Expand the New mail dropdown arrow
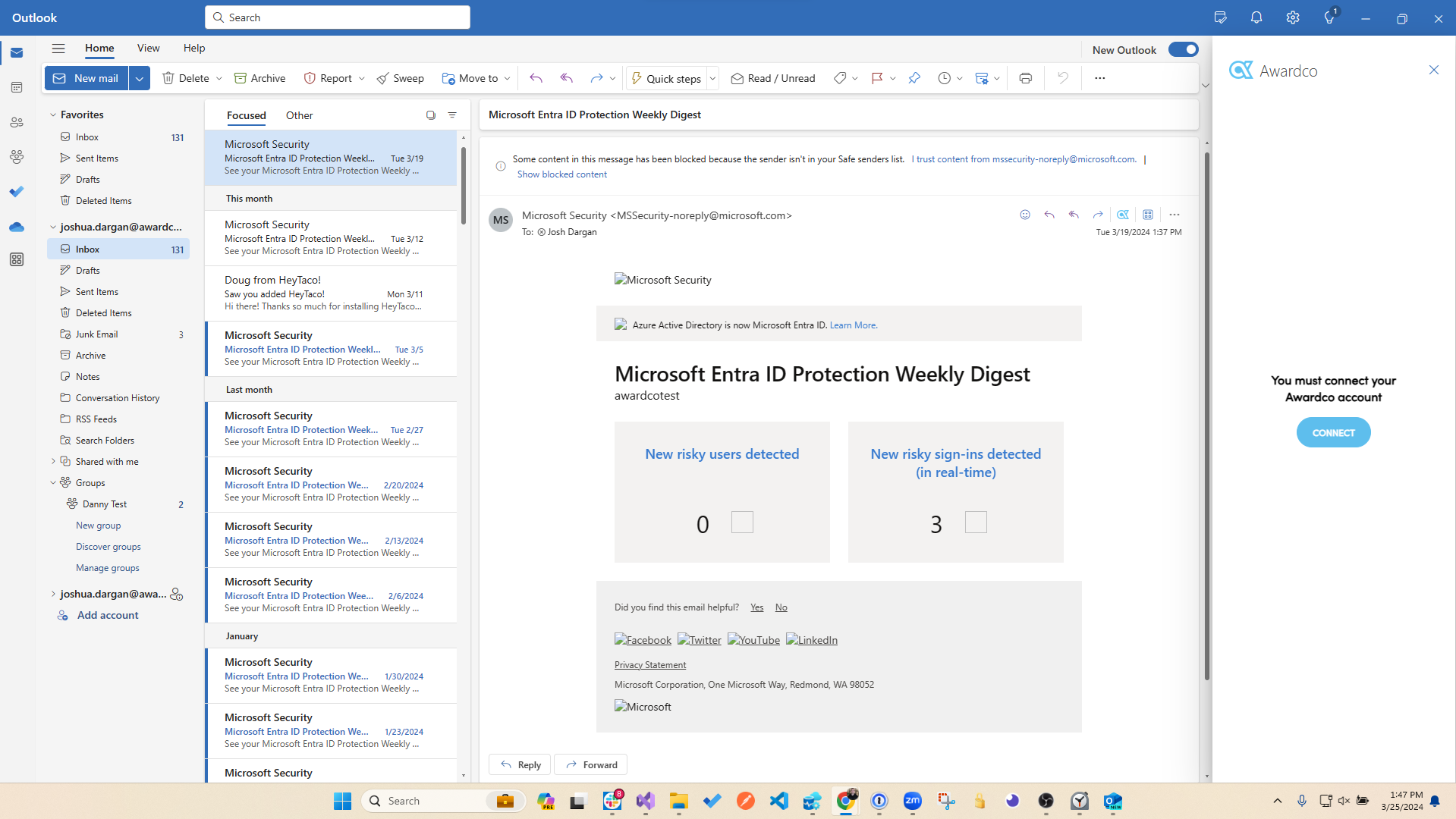Viewport: 1456px width, 819px height. point(140,78)
